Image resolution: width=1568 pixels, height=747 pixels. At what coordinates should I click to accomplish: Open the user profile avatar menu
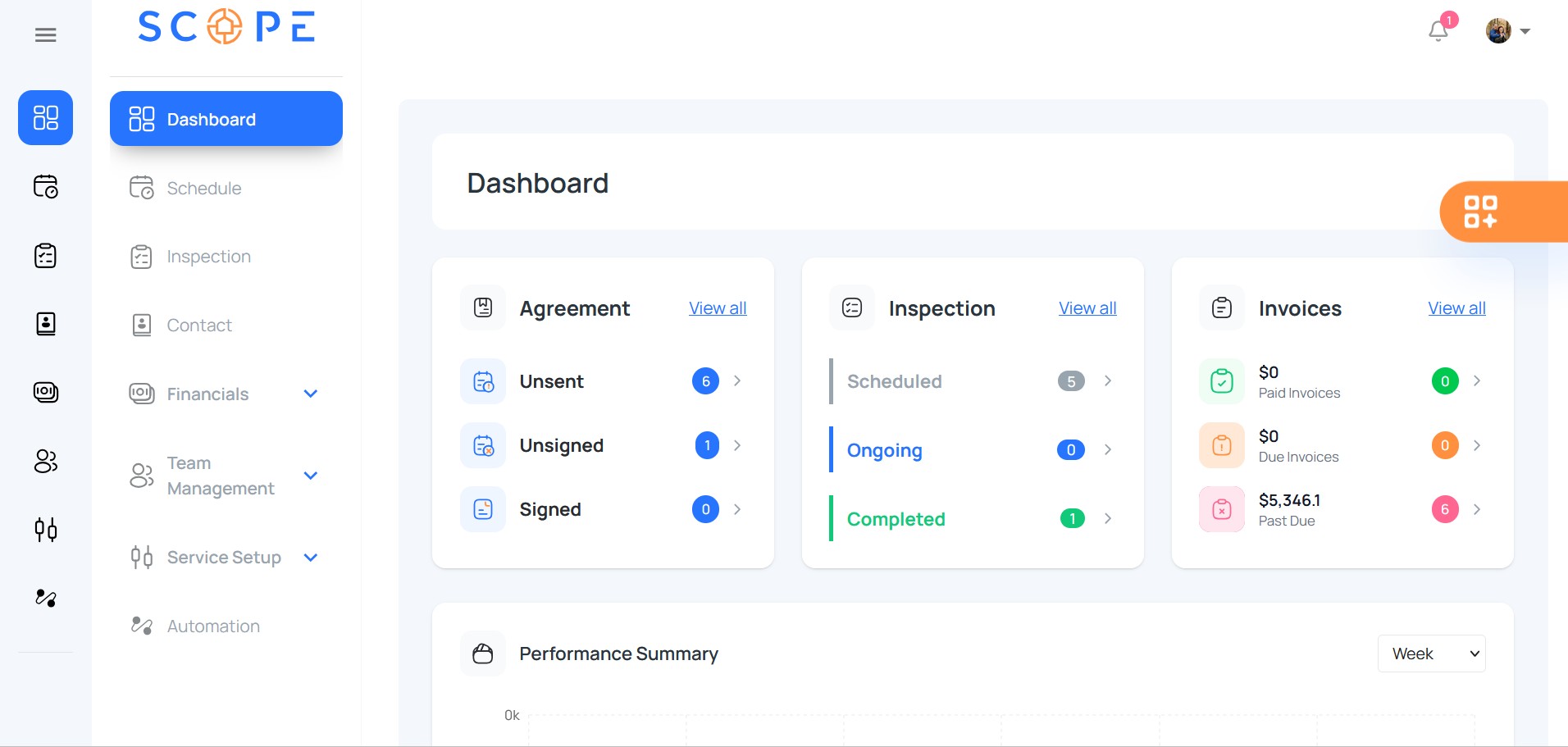(x=1507, y=31)
